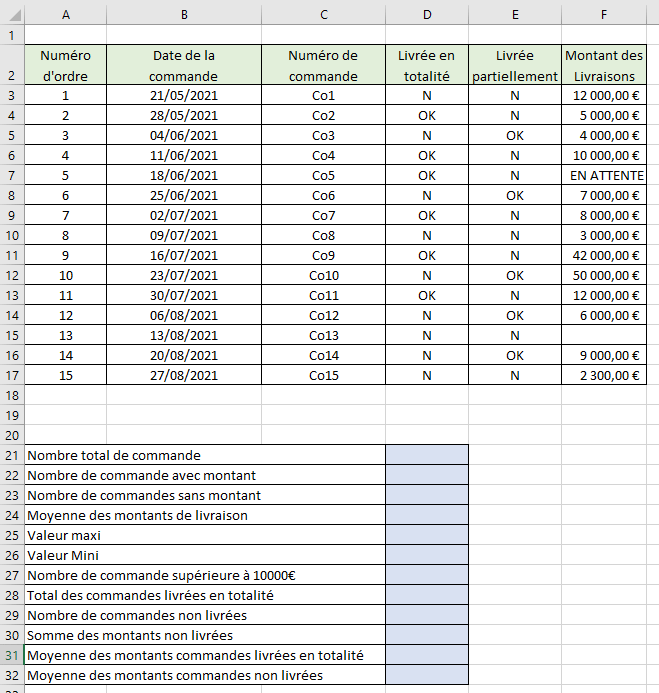
Task: Select column A header
Action: (x=65, y=14)
